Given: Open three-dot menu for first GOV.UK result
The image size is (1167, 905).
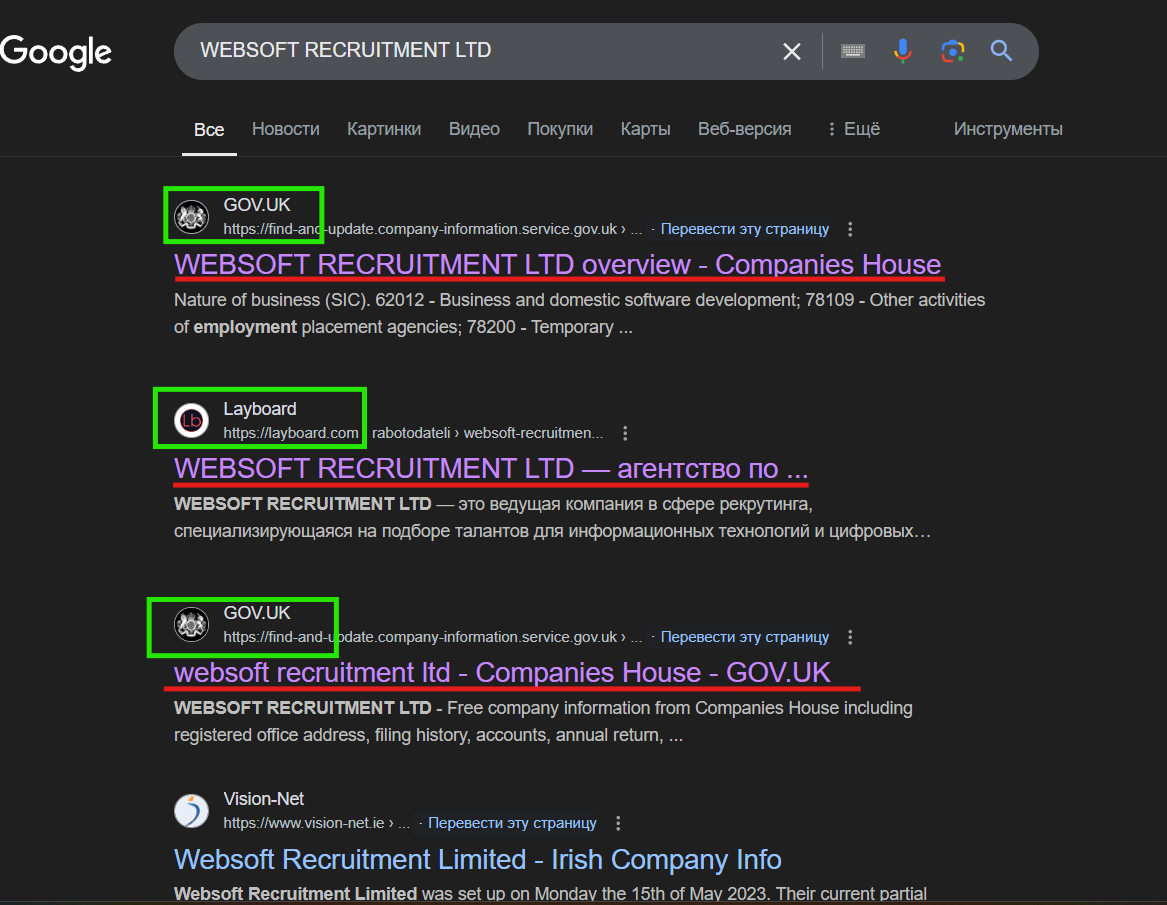Looking at the screenshot, I should click(850, 229).
